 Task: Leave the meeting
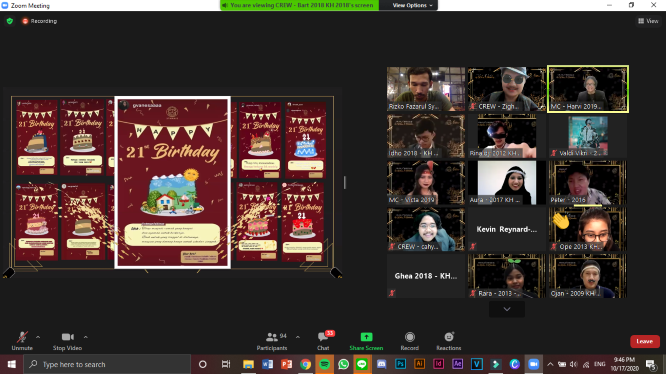pos(644,341)
